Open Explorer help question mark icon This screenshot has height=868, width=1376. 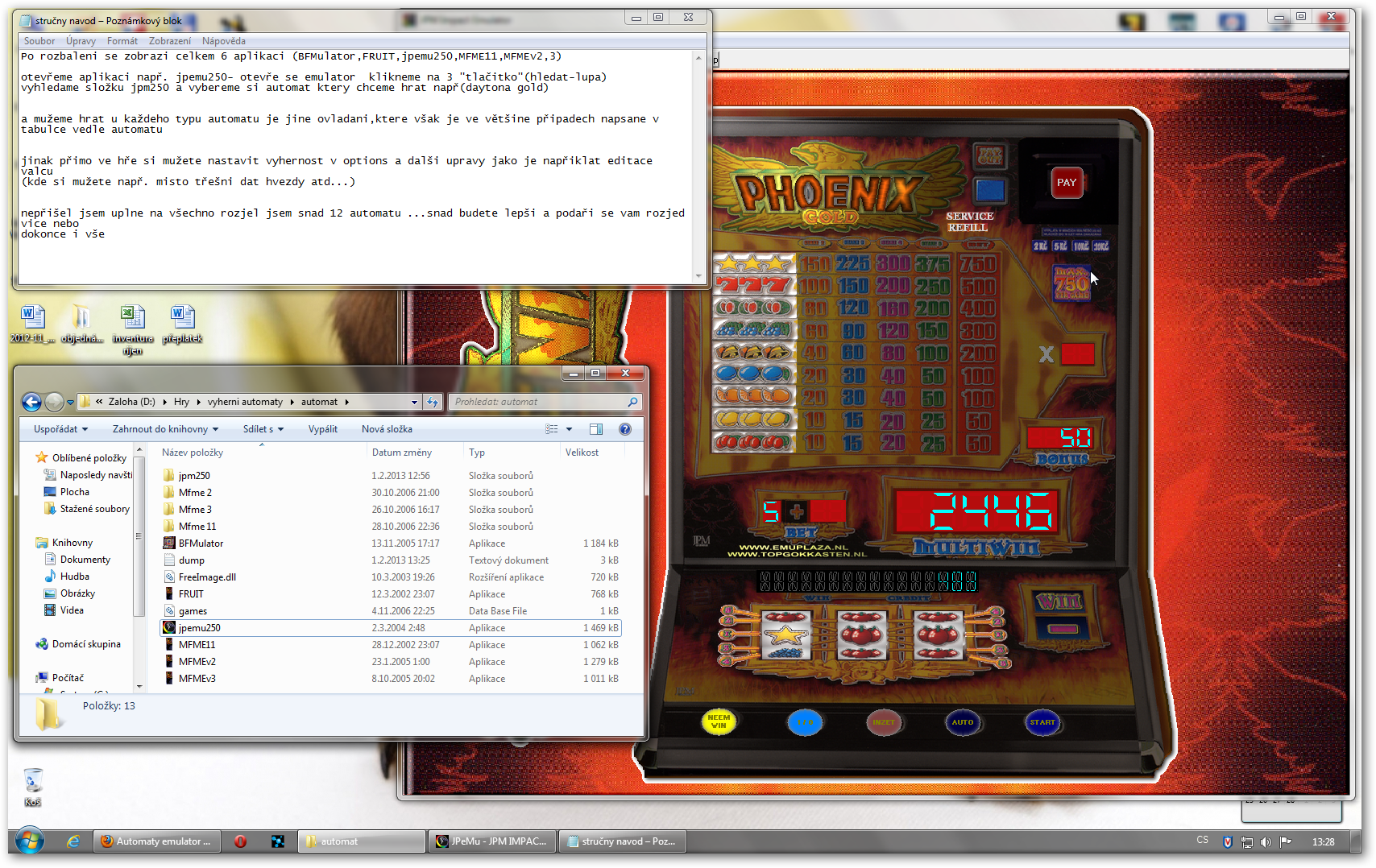click(624, 429)
